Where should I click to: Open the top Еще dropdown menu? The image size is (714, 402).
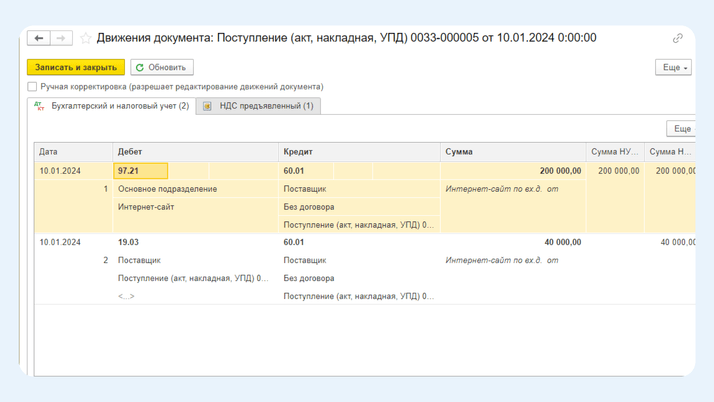[x=673, y=67]
